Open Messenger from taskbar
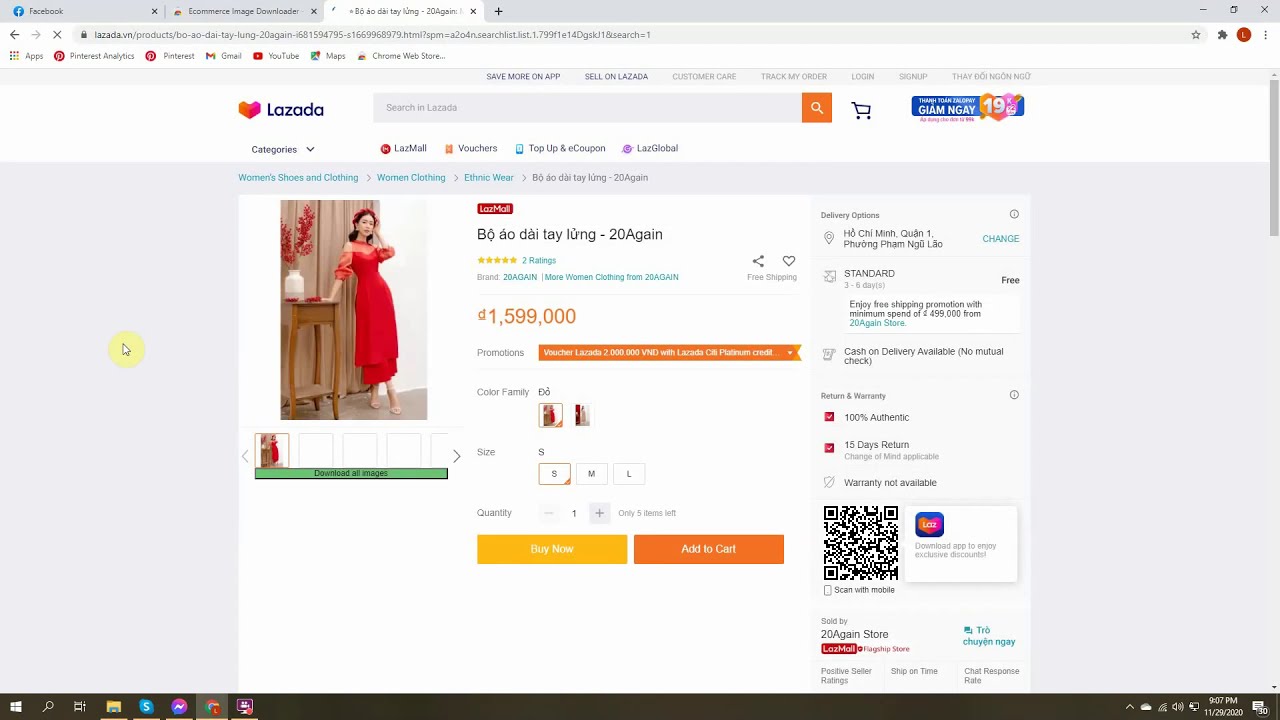1280x720 pixels. tap(179, 707)
